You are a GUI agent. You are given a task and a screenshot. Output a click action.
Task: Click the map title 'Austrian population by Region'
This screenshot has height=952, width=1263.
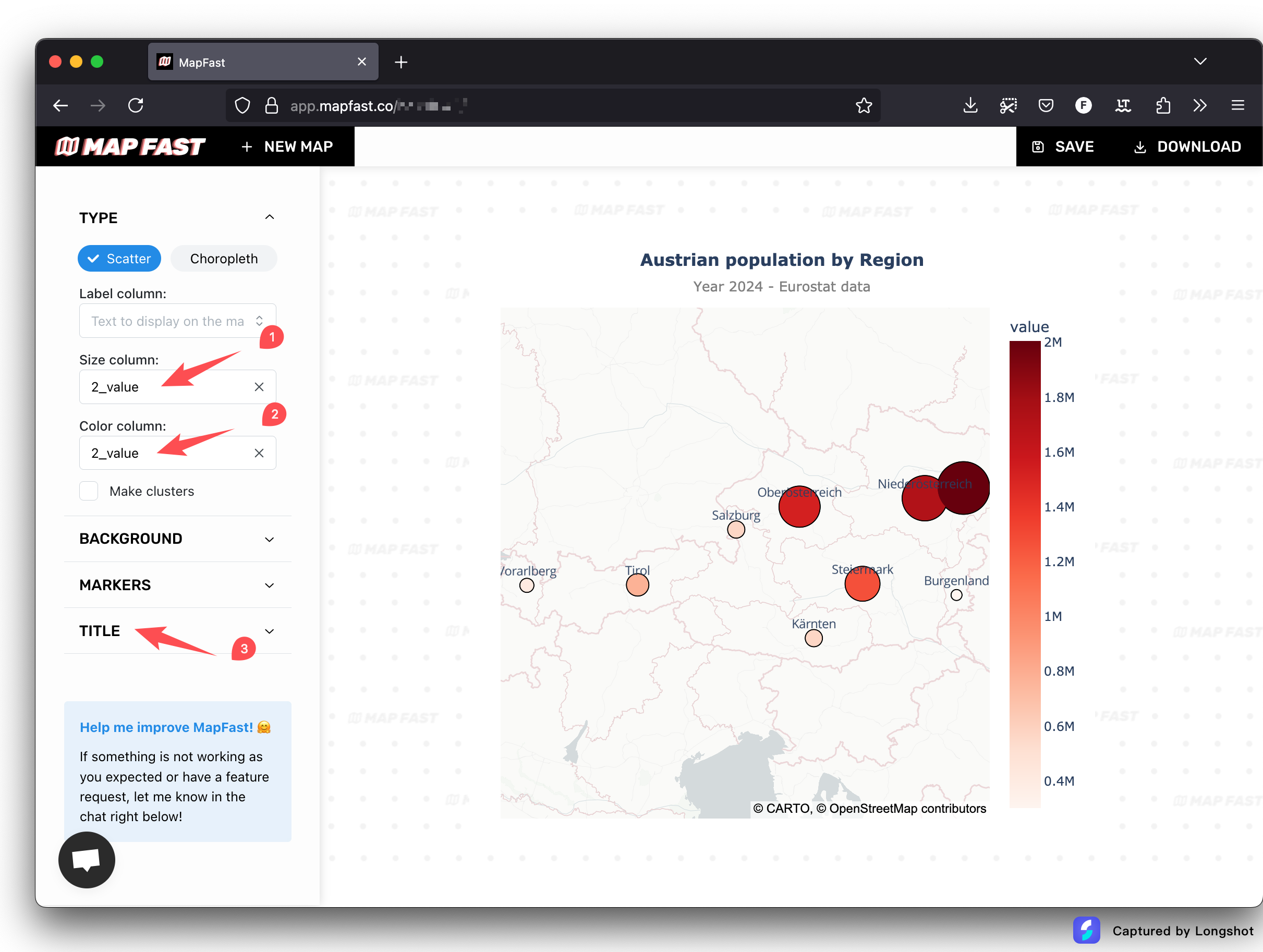pos(782,260)
